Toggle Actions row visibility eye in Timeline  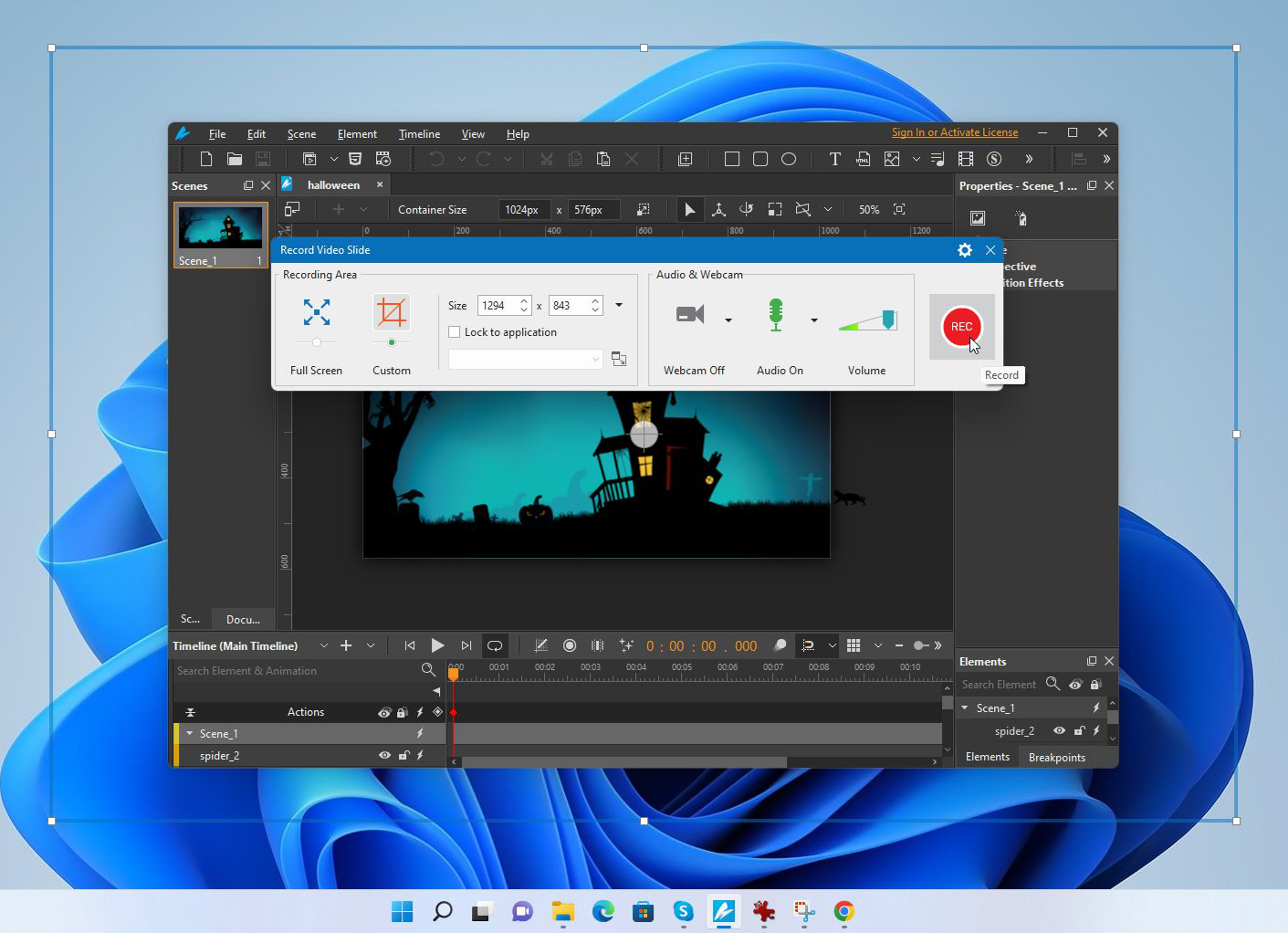[x=384, y=712]
